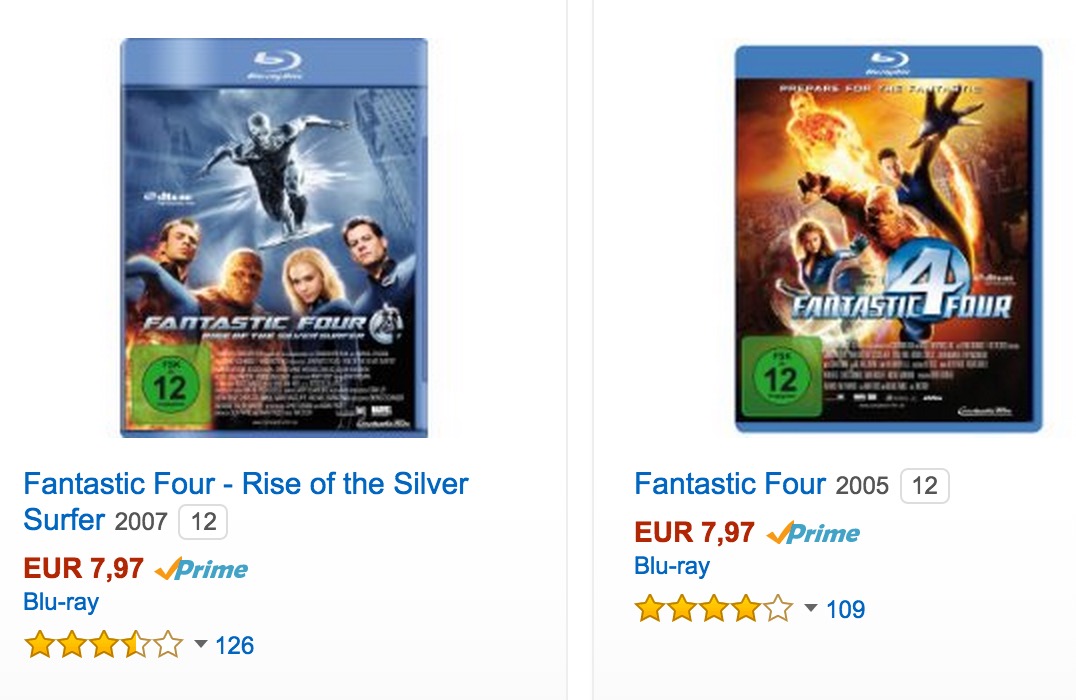Click the Prime logo beside Fantastic Four 2005 price
The height and width of the screenshot is (700, 1076).
pyautogui.click(x=813, y=533)
